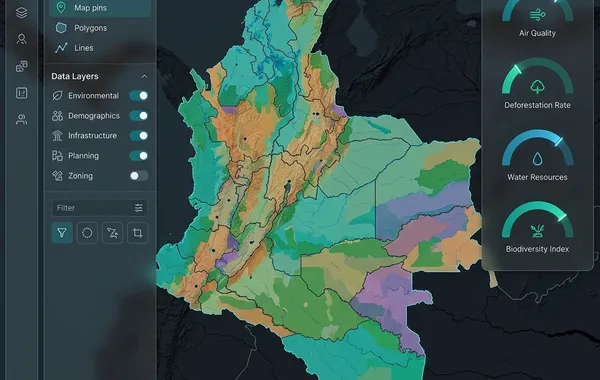600x380 pixels.
Task: Toggle the Infrastructure layer switch
Action: pos(139,135)
